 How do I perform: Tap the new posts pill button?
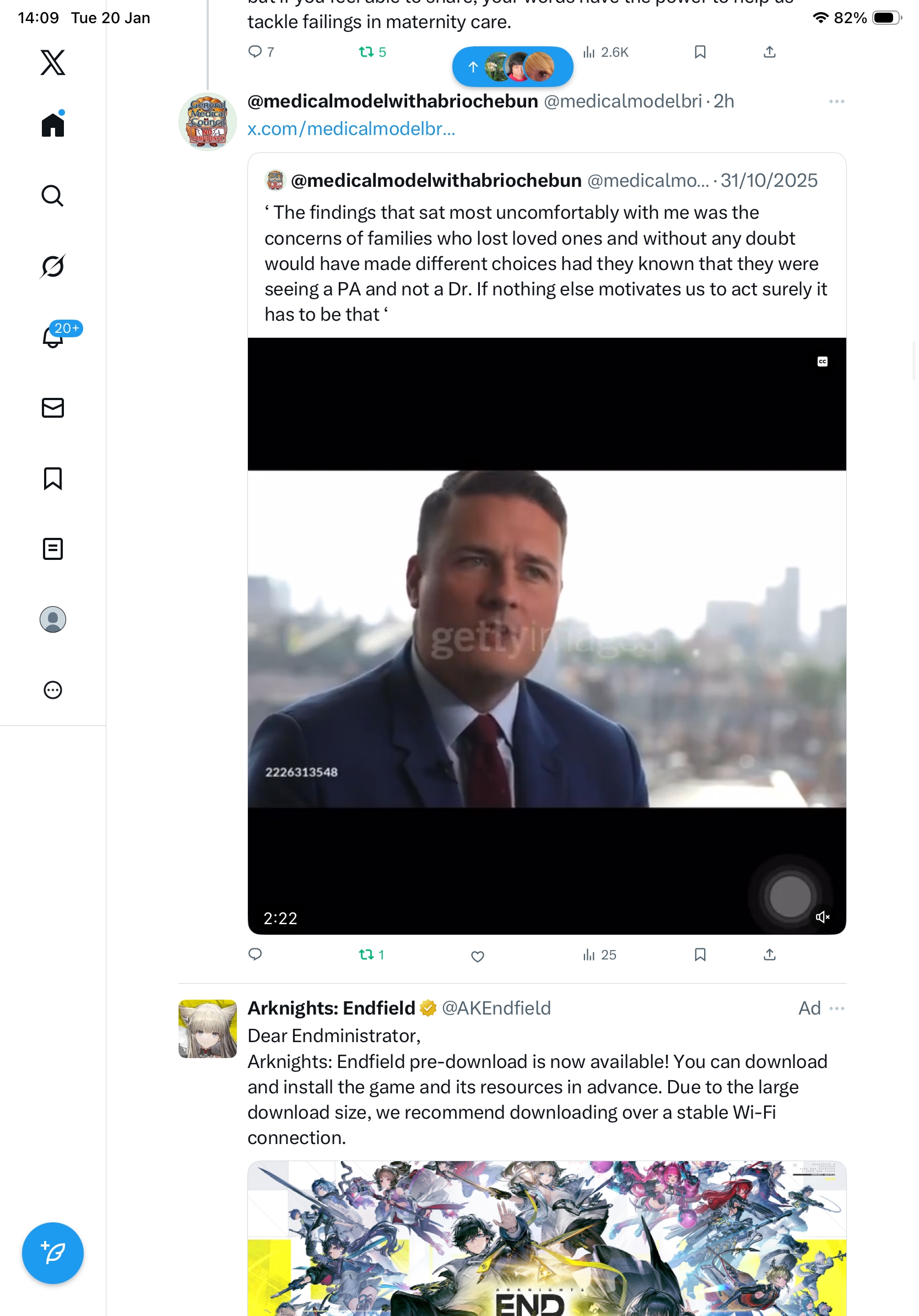point(512,67)
